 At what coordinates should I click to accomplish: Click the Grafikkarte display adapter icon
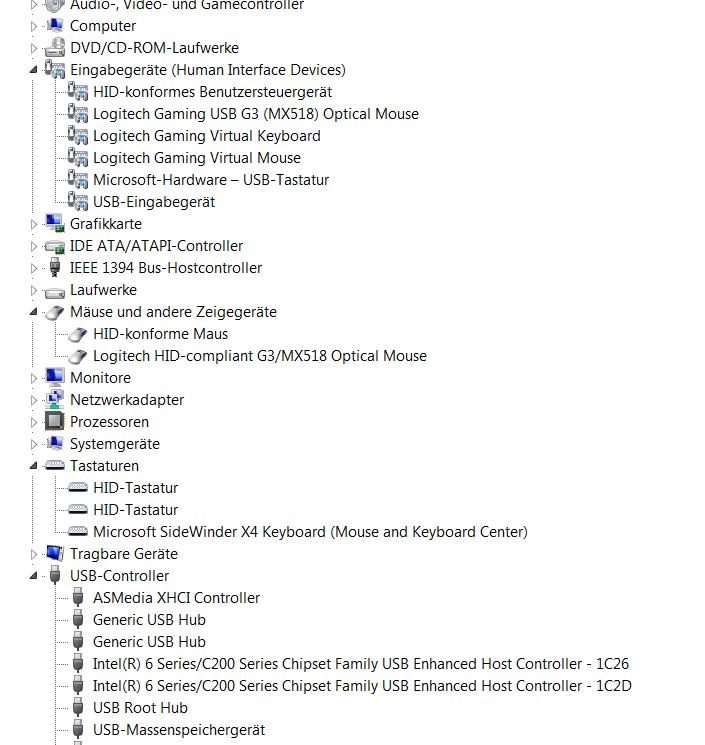point(55,223)
